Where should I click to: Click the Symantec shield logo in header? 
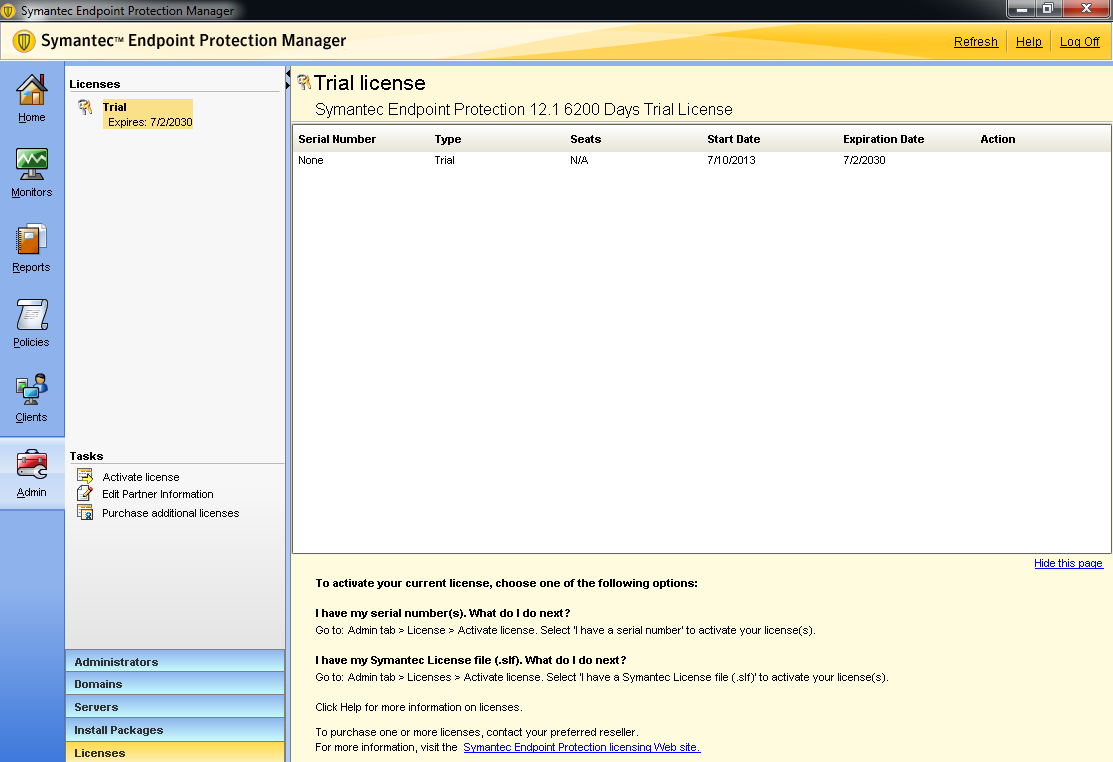(23, 40)
